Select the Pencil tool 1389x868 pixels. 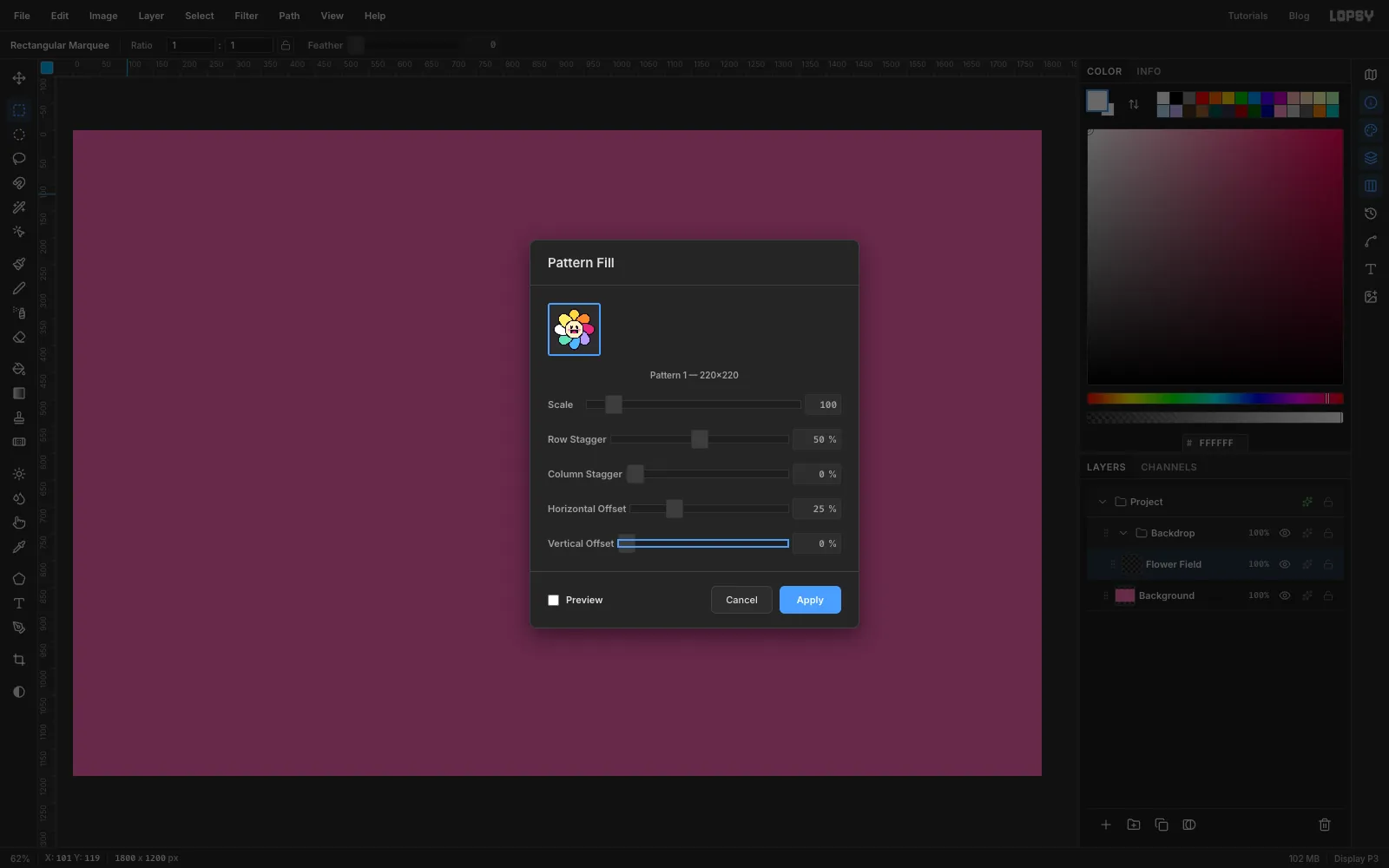[19, 288]
